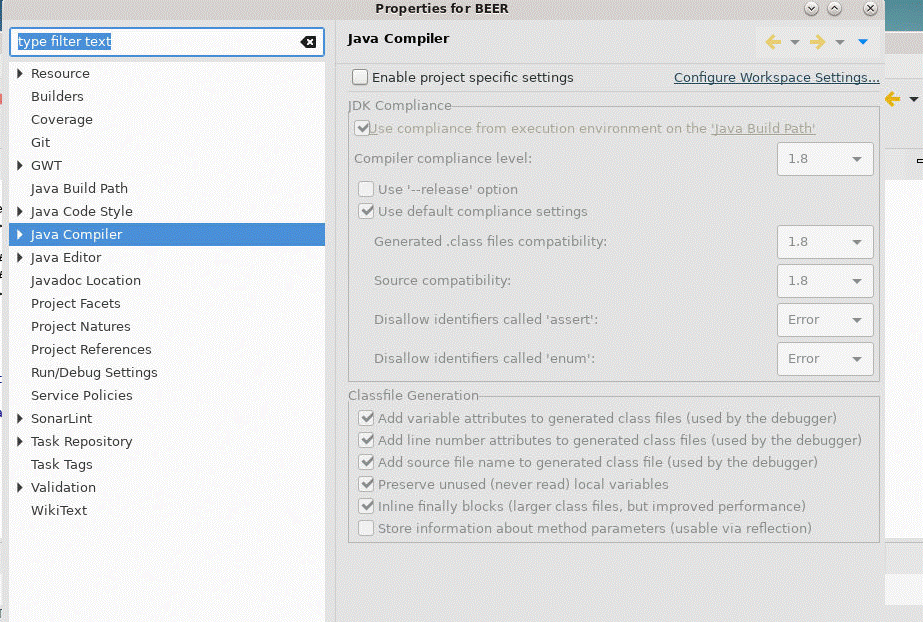Screen dimensions: 923x622
Task: Open Source compatibility dropdown
Action: coord(824,281)
